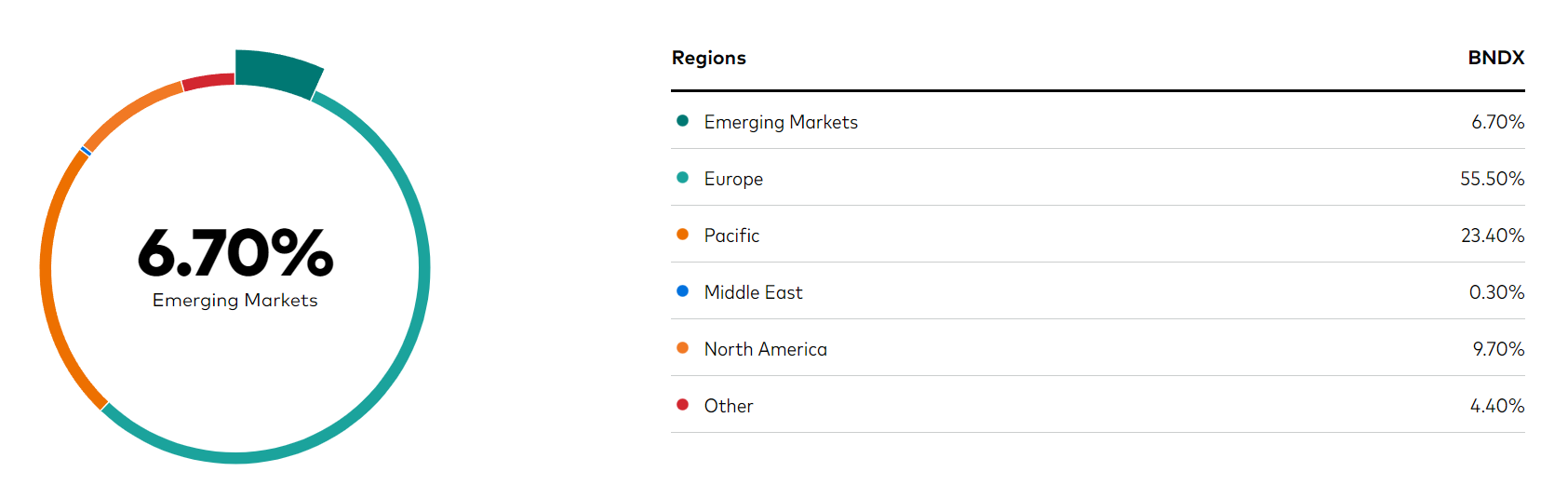Image resolution: width=1568 pixels, height=485 pixels.
Task: Click the Regions column header
Action: click(709, 58)
